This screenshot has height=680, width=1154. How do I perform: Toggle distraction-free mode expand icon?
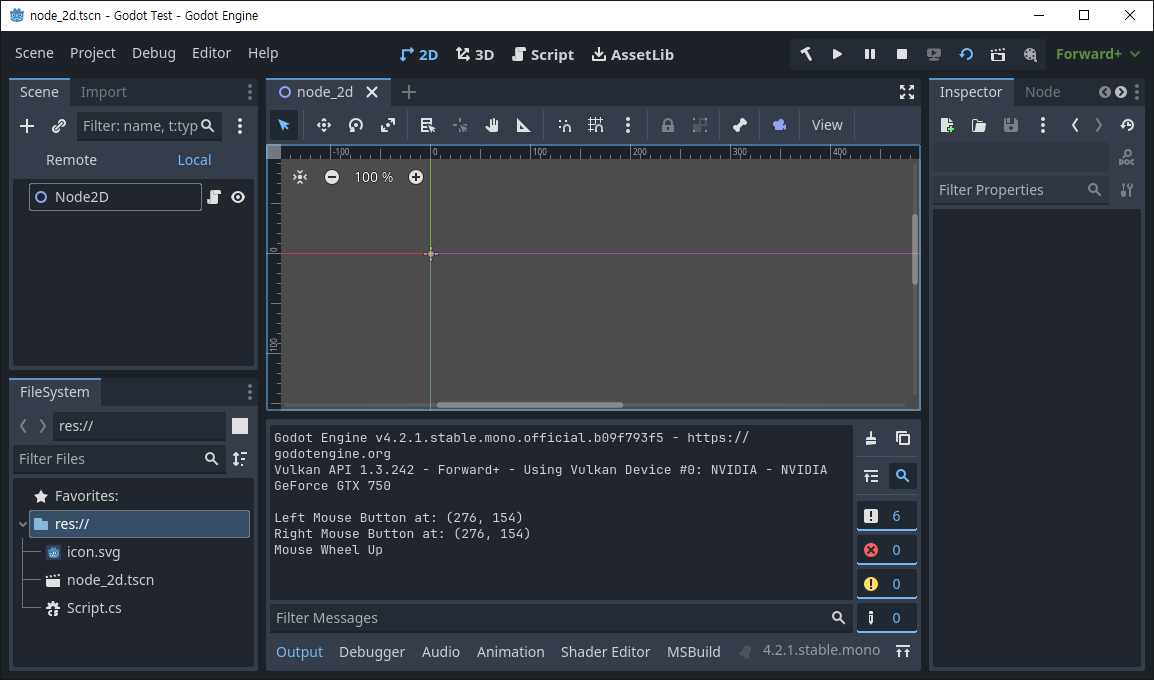(907, 92)
